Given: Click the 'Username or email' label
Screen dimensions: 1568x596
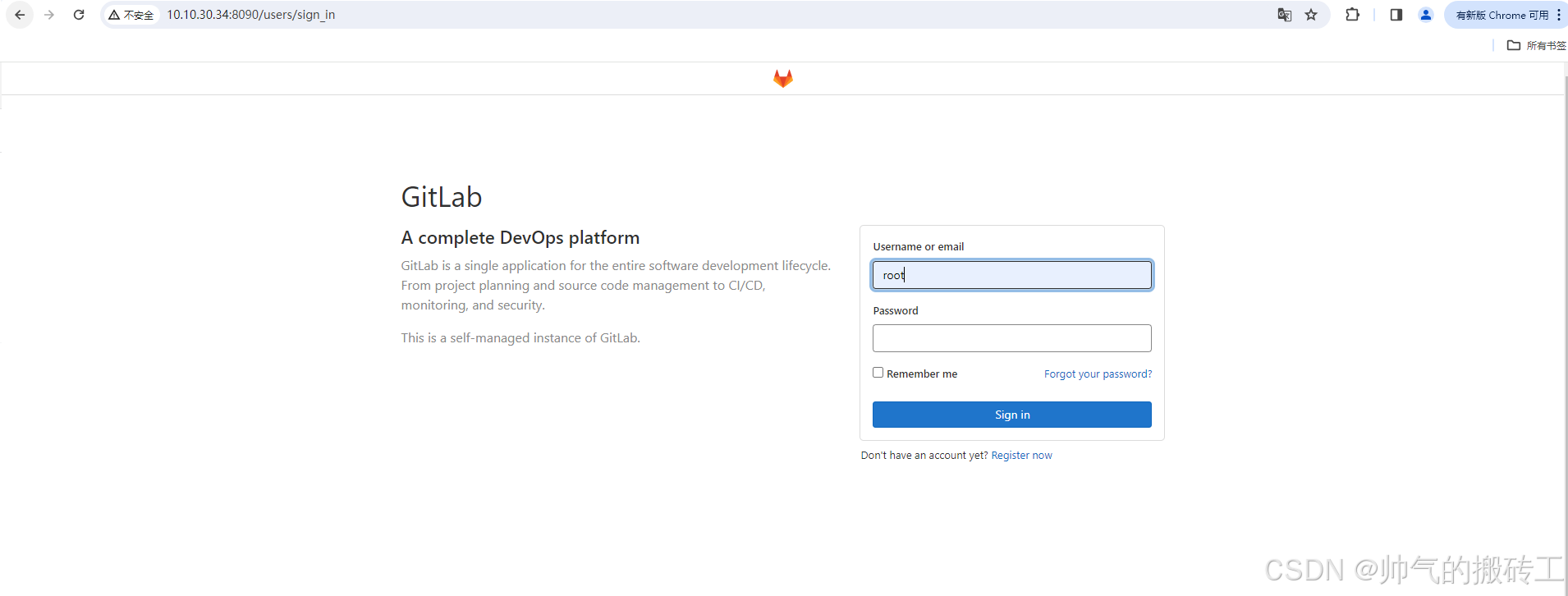Looking at the screenshot, I should [918, 246].
